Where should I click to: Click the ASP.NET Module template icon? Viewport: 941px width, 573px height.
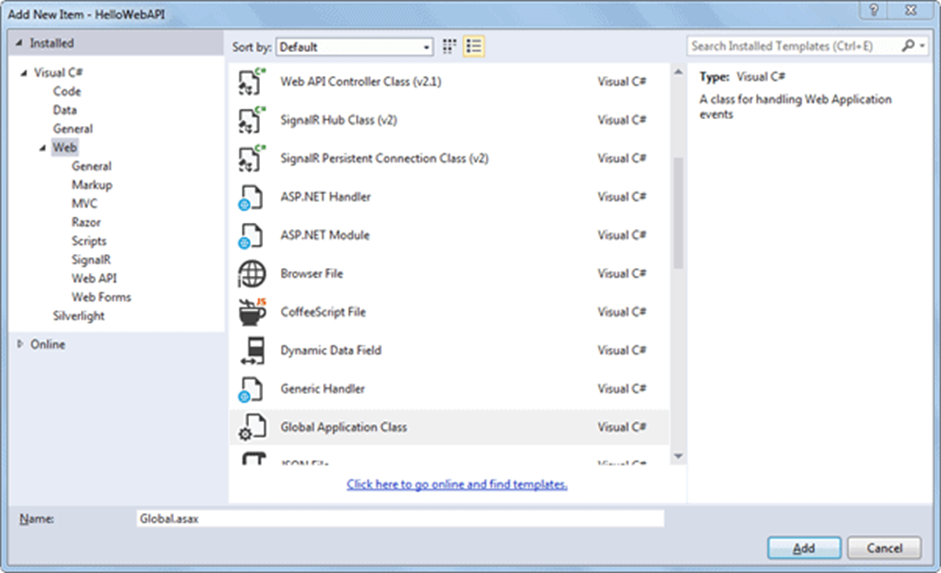pos(251,236)
